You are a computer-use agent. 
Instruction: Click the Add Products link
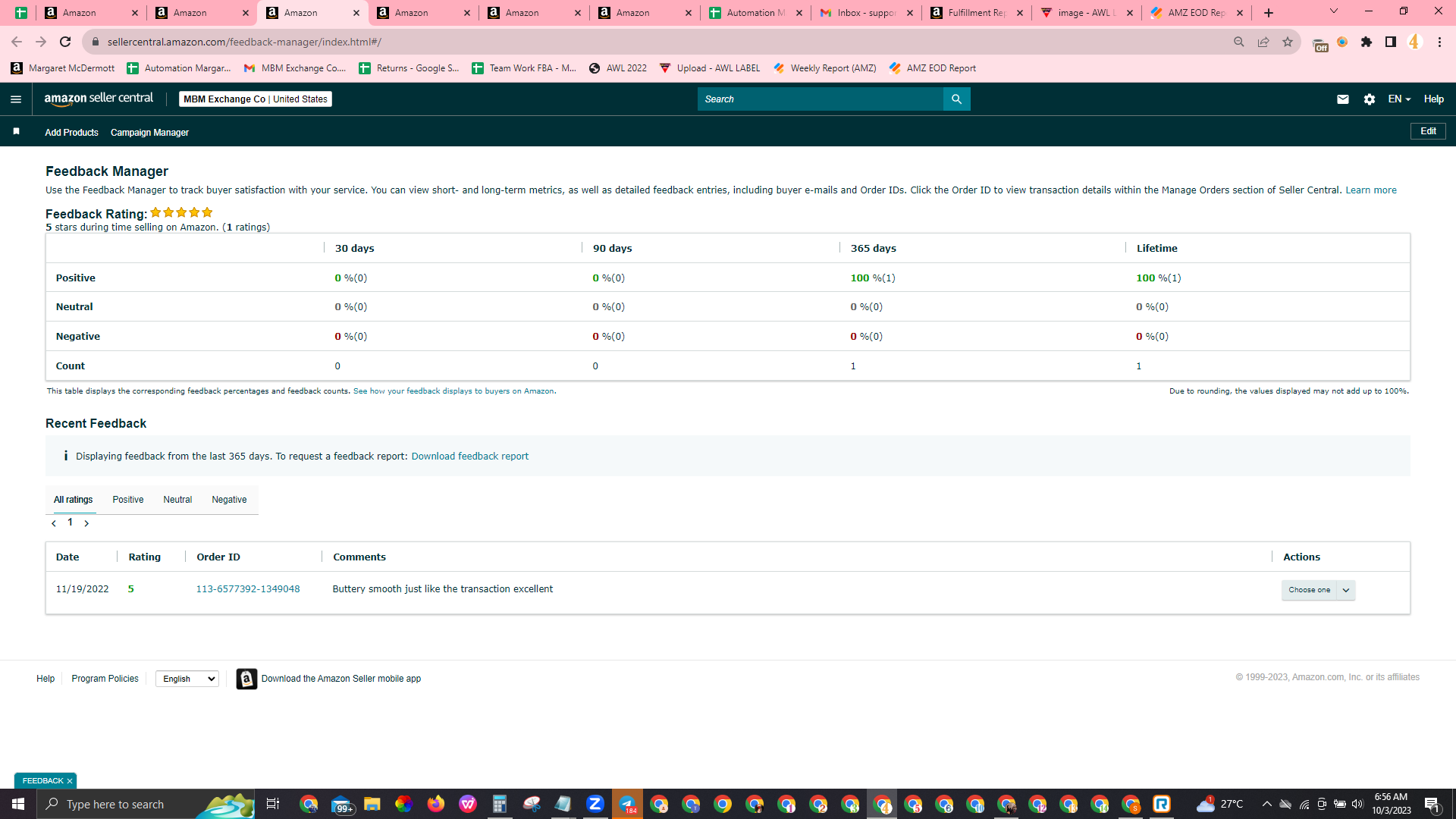(x=71, y=133)
